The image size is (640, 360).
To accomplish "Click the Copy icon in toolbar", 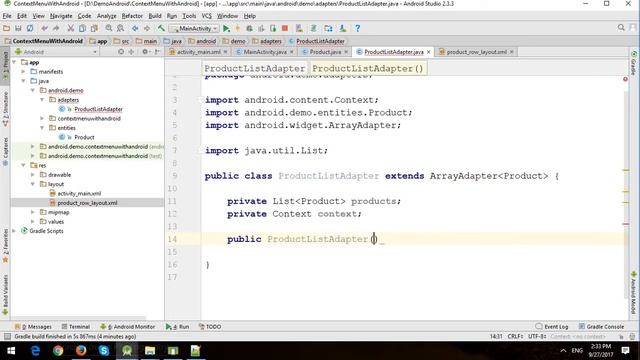I will point(82,29).
